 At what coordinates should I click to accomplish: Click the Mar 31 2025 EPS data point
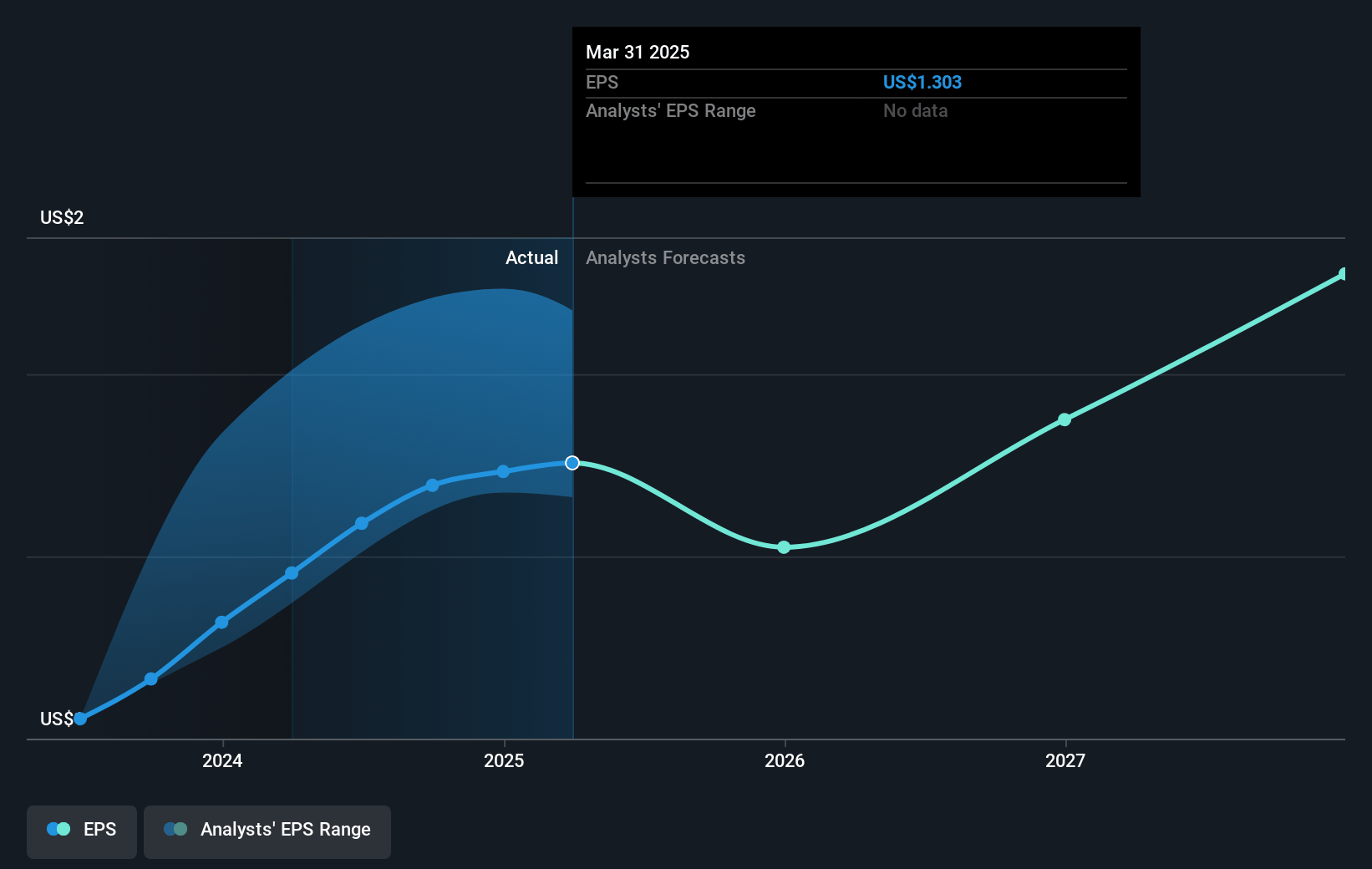click(x=572, y=463)
